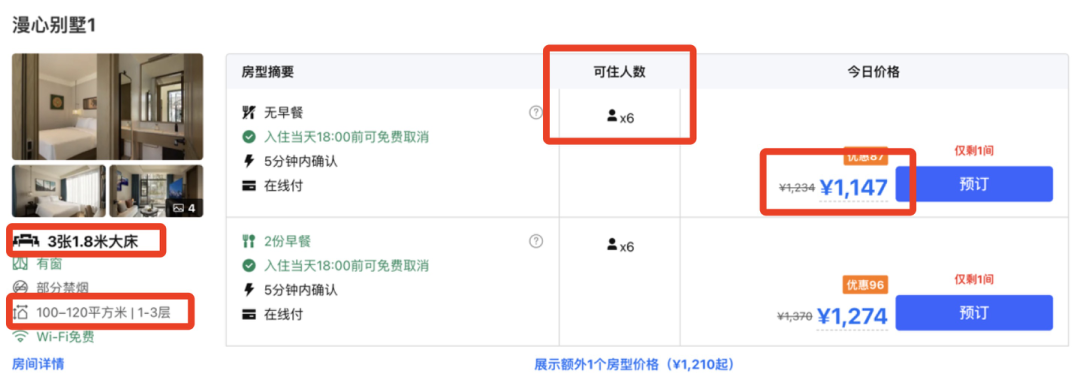Image resolution: width=1080 pixels, height=386 pixels.
Task: Open the large bedroom main photo
Action: 107,107
